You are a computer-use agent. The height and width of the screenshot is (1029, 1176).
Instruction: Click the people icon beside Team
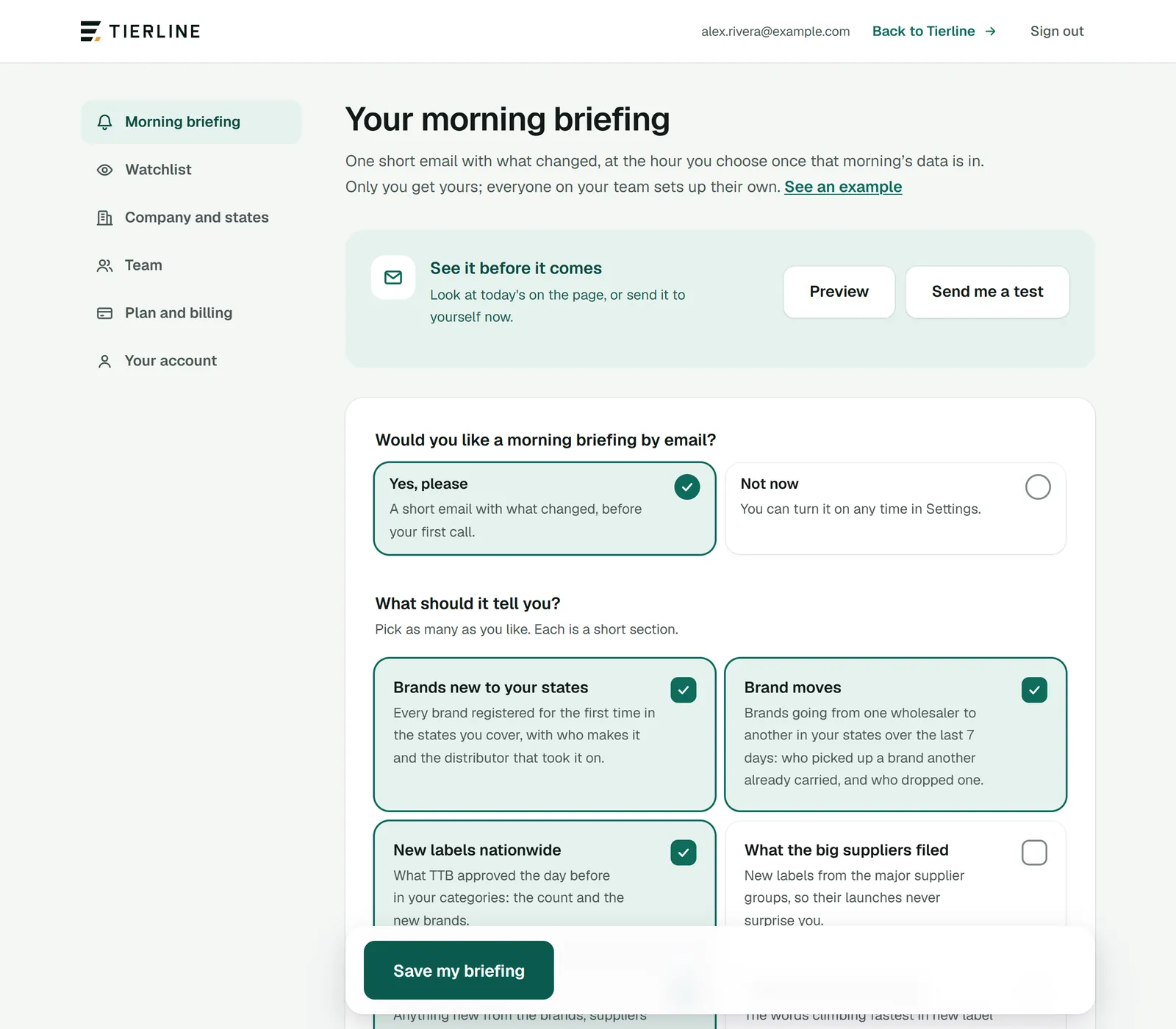click(105, 265)
